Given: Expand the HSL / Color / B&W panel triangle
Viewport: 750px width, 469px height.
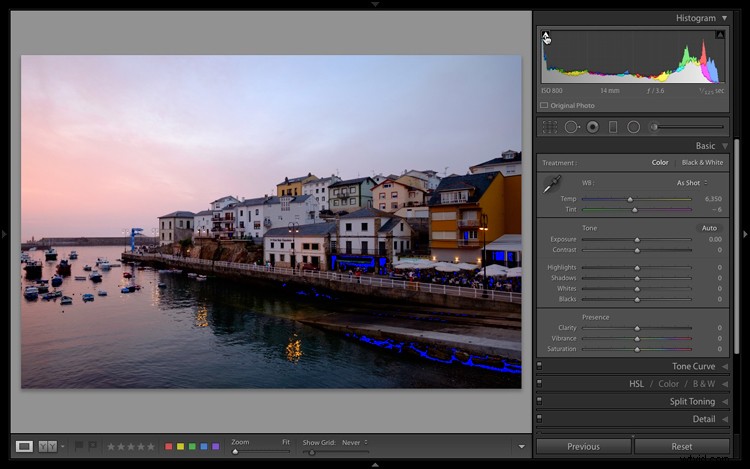Looking at the screenshot, I should coord(725,384).
